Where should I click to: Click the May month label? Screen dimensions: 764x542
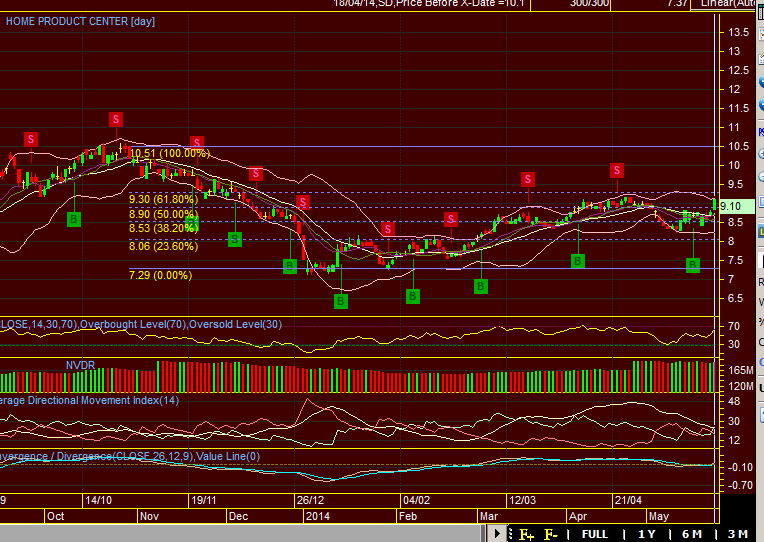point(659,516)
